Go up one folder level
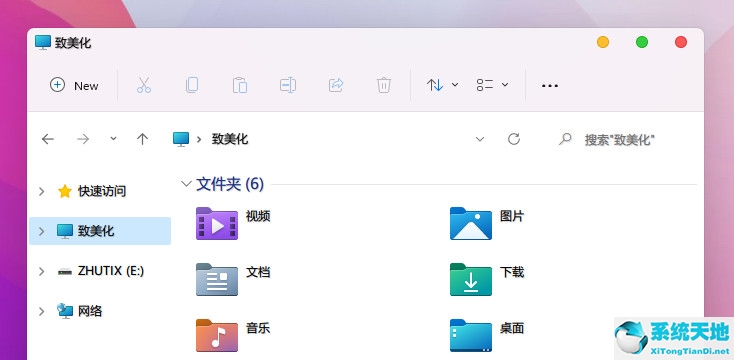 pos(142,139)
